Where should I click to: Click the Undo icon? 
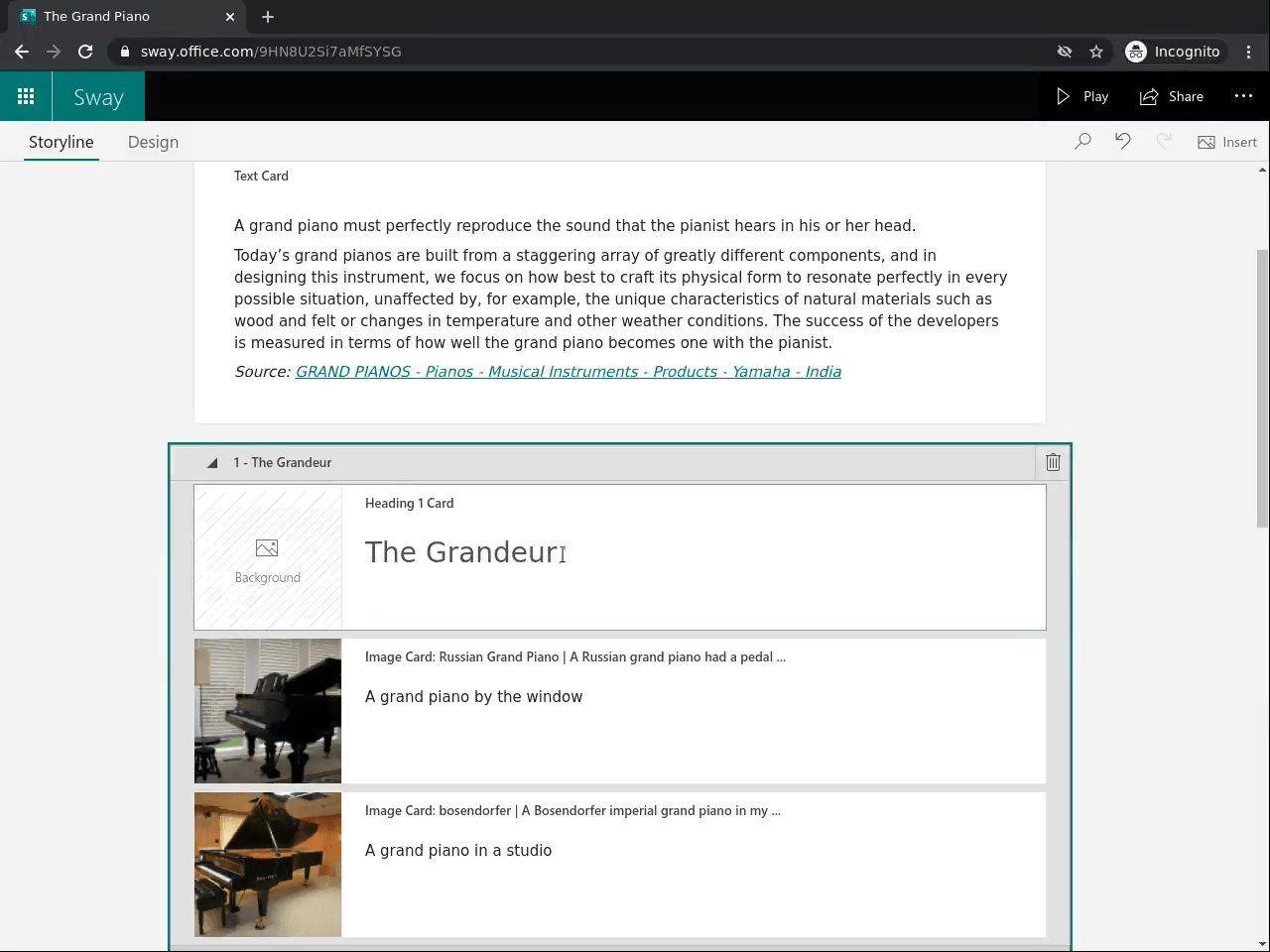click(x=1122, y=142)
